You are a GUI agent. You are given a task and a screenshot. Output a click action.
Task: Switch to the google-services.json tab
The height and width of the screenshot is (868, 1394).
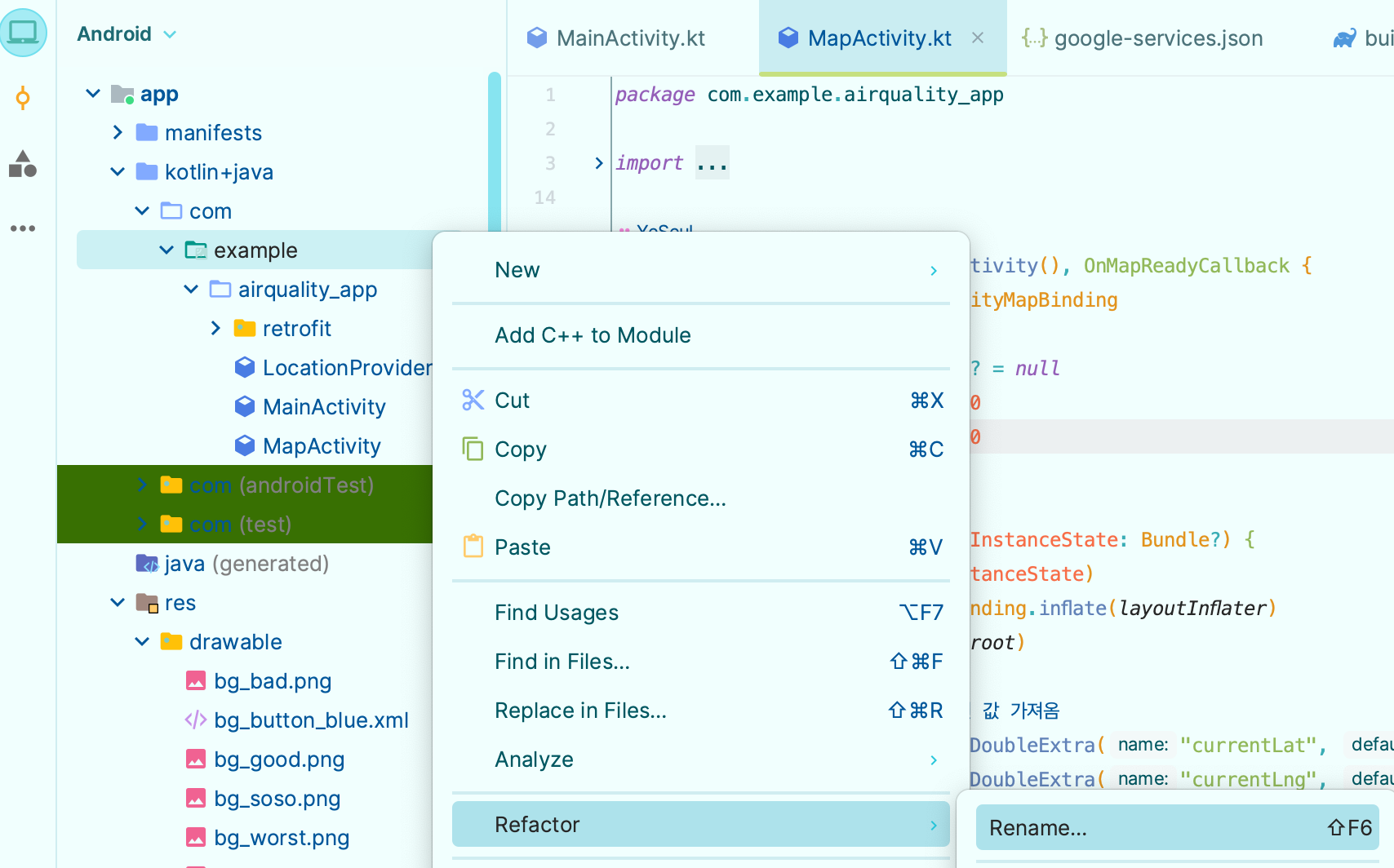(1143, 38)
